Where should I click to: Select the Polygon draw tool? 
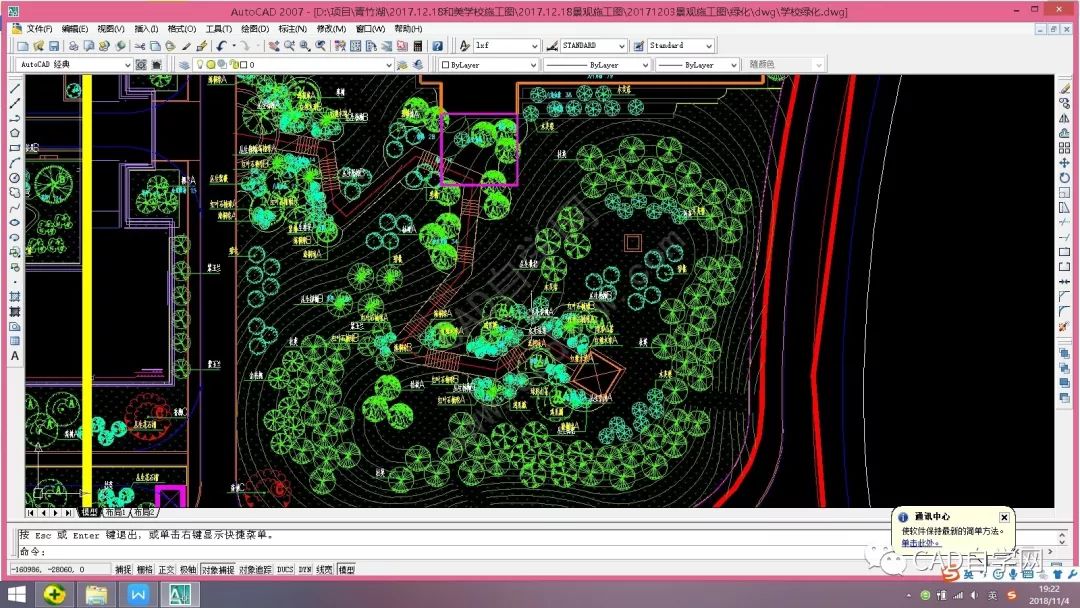tap(14, 133)
